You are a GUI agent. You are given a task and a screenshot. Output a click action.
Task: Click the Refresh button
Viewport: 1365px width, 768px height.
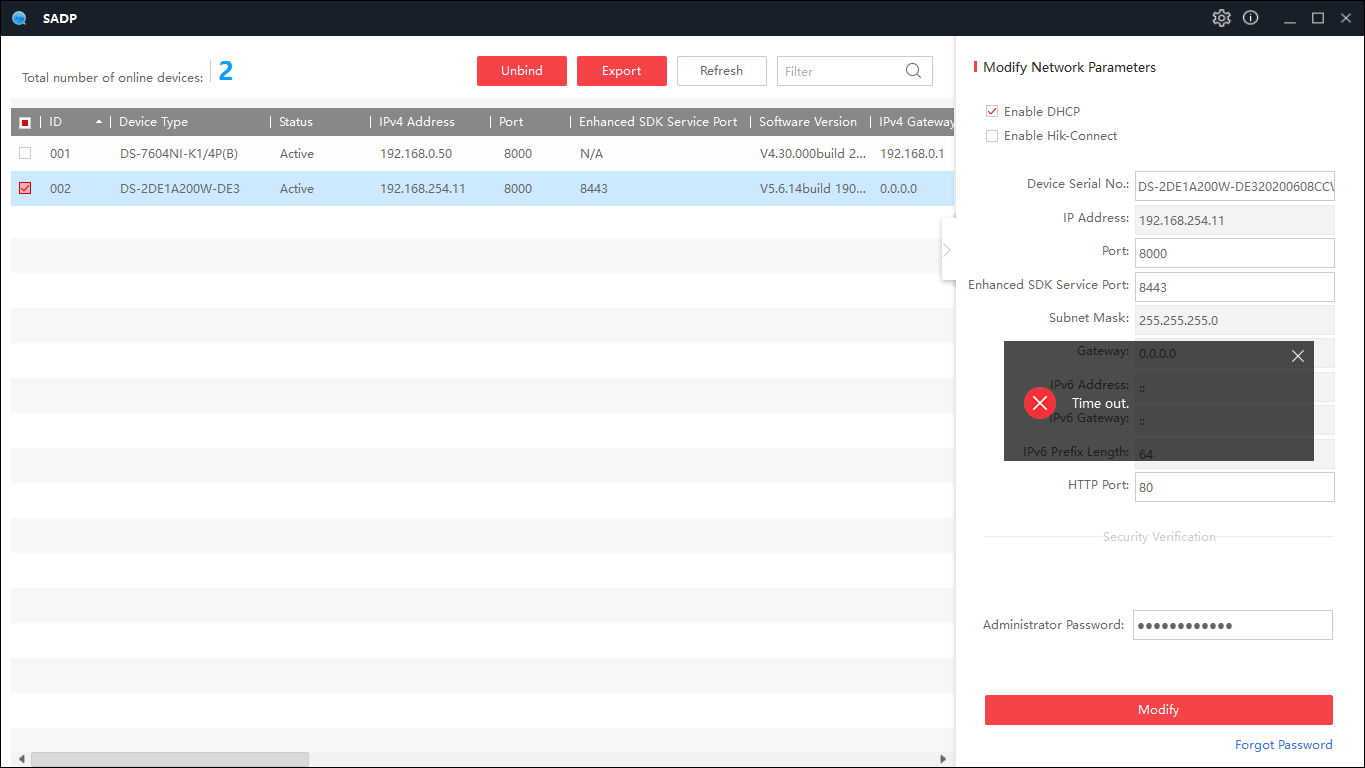click(x=722, y=71)
